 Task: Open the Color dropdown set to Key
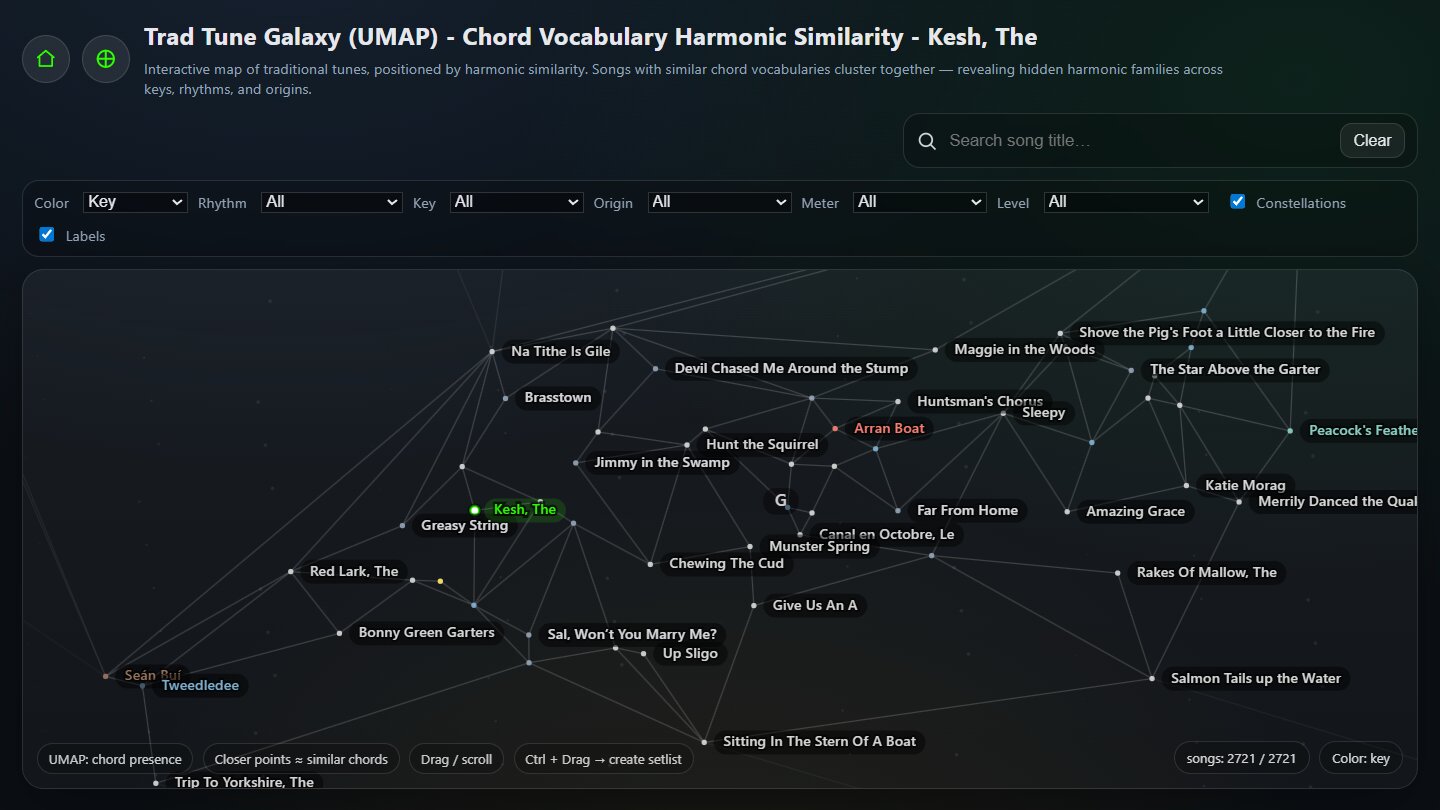coord(135,202)
